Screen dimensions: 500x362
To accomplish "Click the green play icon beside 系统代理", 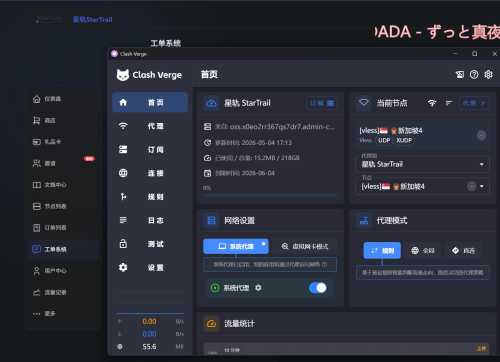I will click(215, 288).
